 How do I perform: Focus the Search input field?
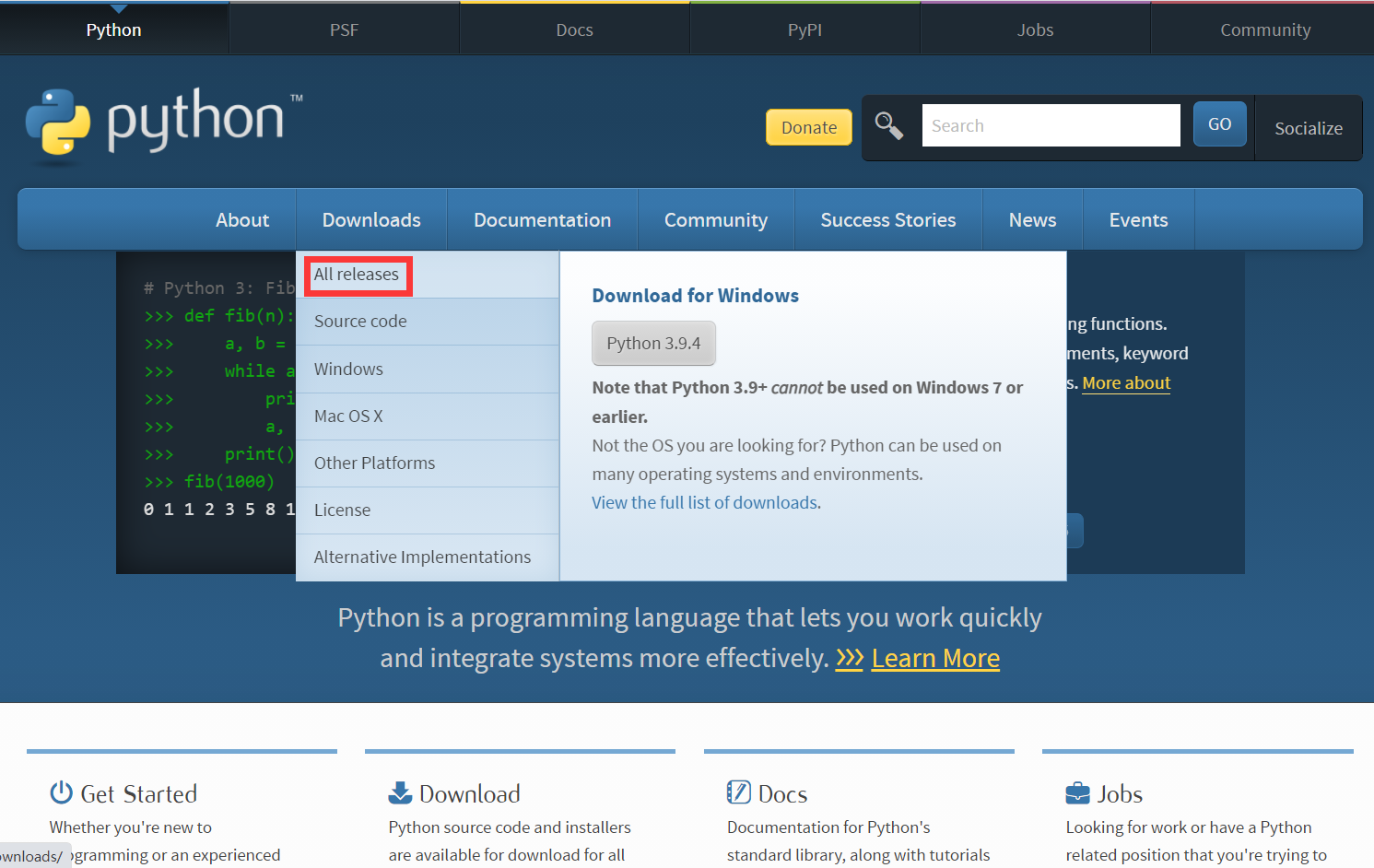[1051, 125]
